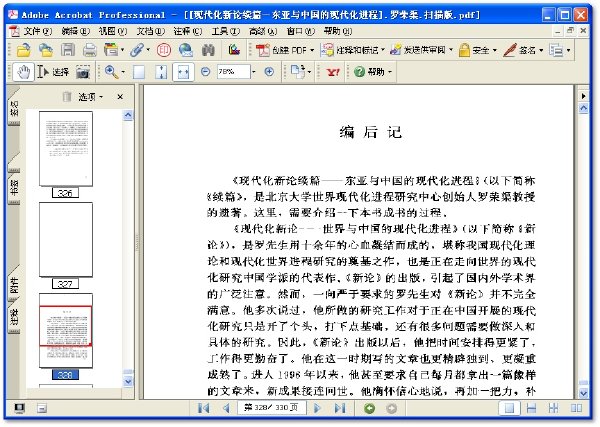Select page 326 thumbnail
Screen dimensions: 600x427
(66, 149)
